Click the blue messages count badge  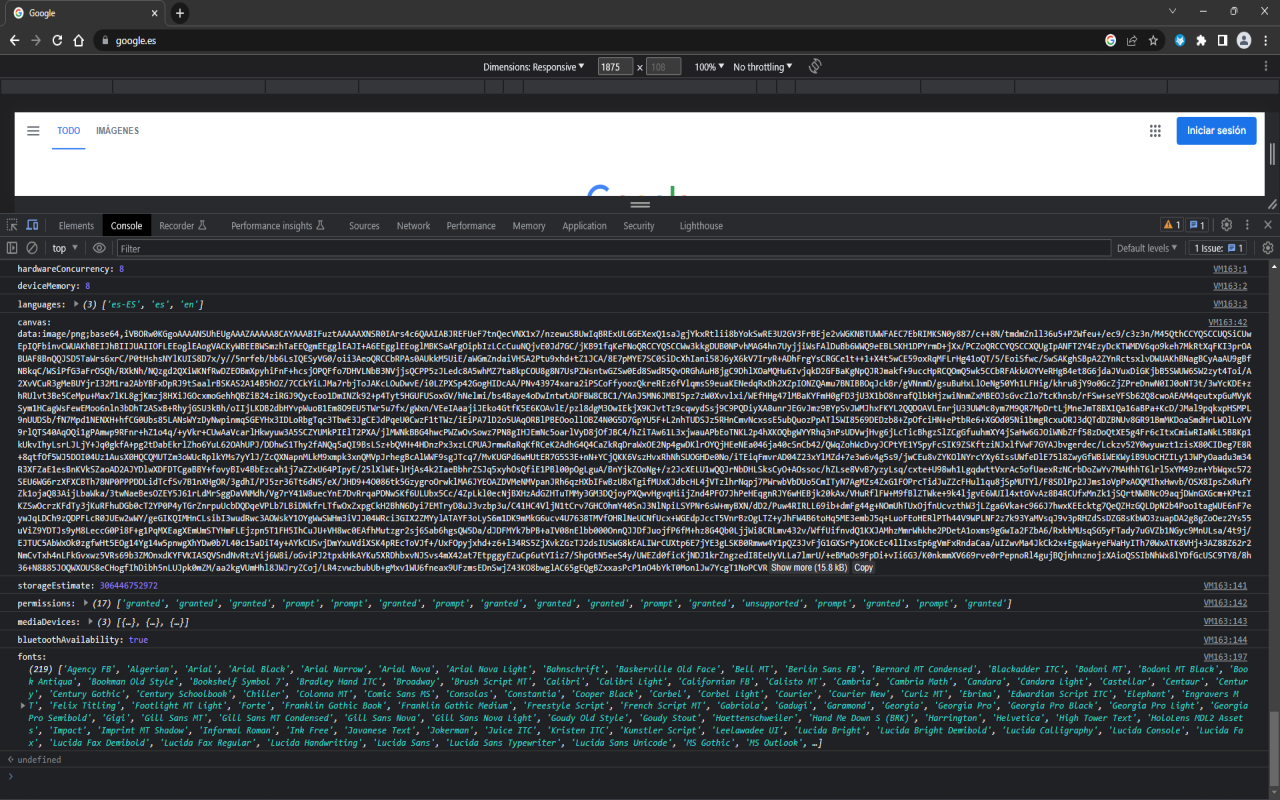(x=1197, y=226)
